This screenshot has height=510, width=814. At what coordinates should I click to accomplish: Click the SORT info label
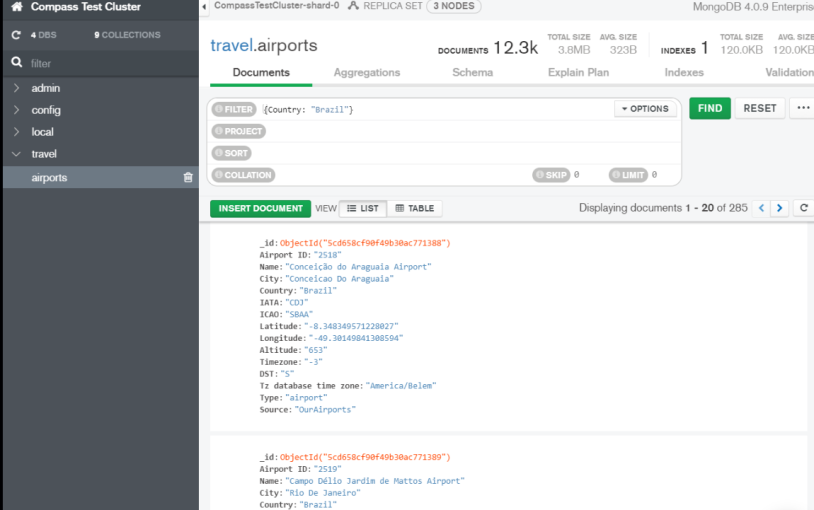(x=232, y=153)
